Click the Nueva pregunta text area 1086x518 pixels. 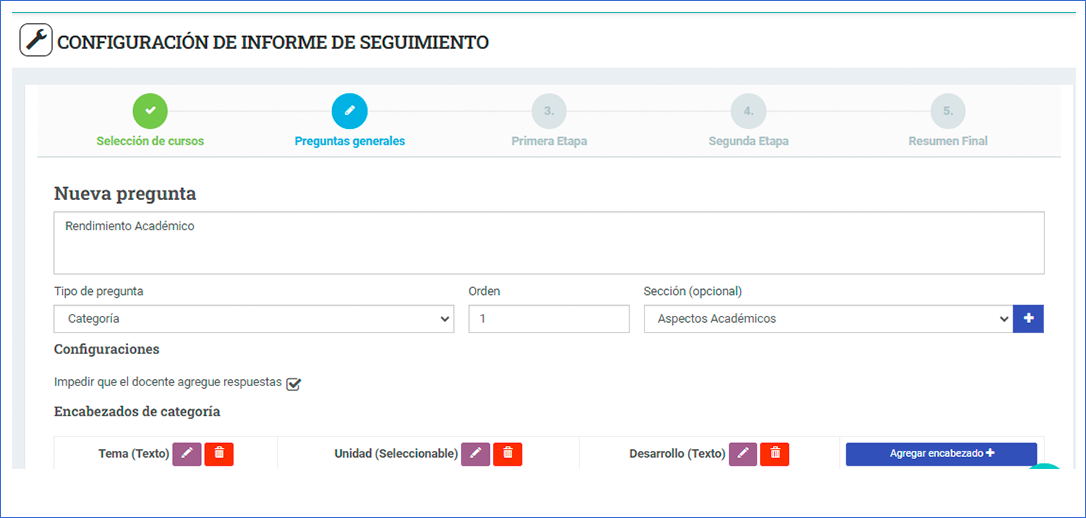coord(549,243)
